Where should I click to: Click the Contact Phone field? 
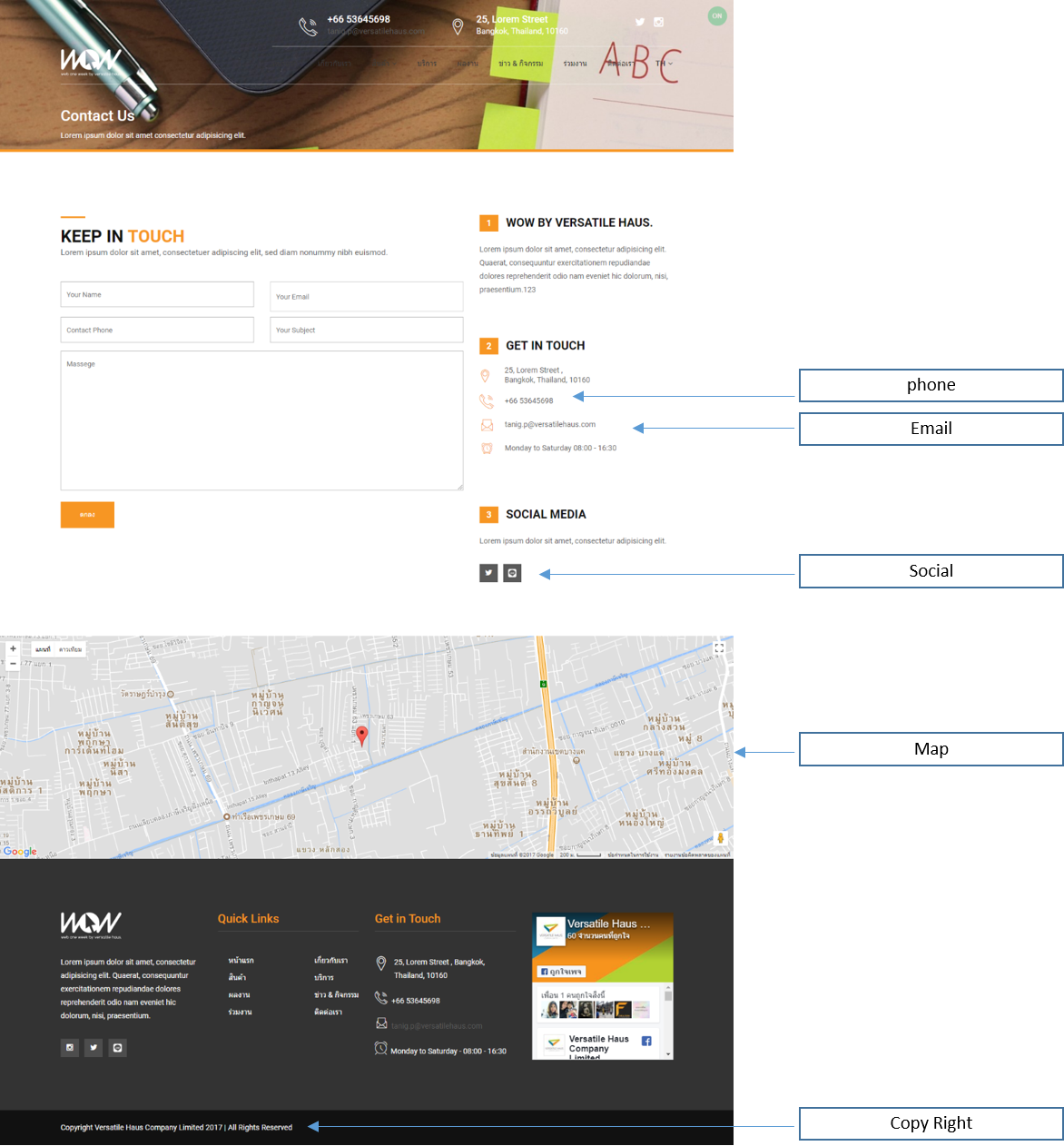coord(157,330)
